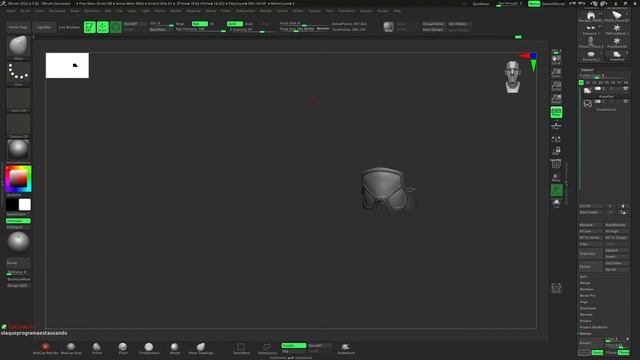This screenshot has width=640, height=360.
Task: Select the Move Topological brush
Action: [x=201, y=348]
